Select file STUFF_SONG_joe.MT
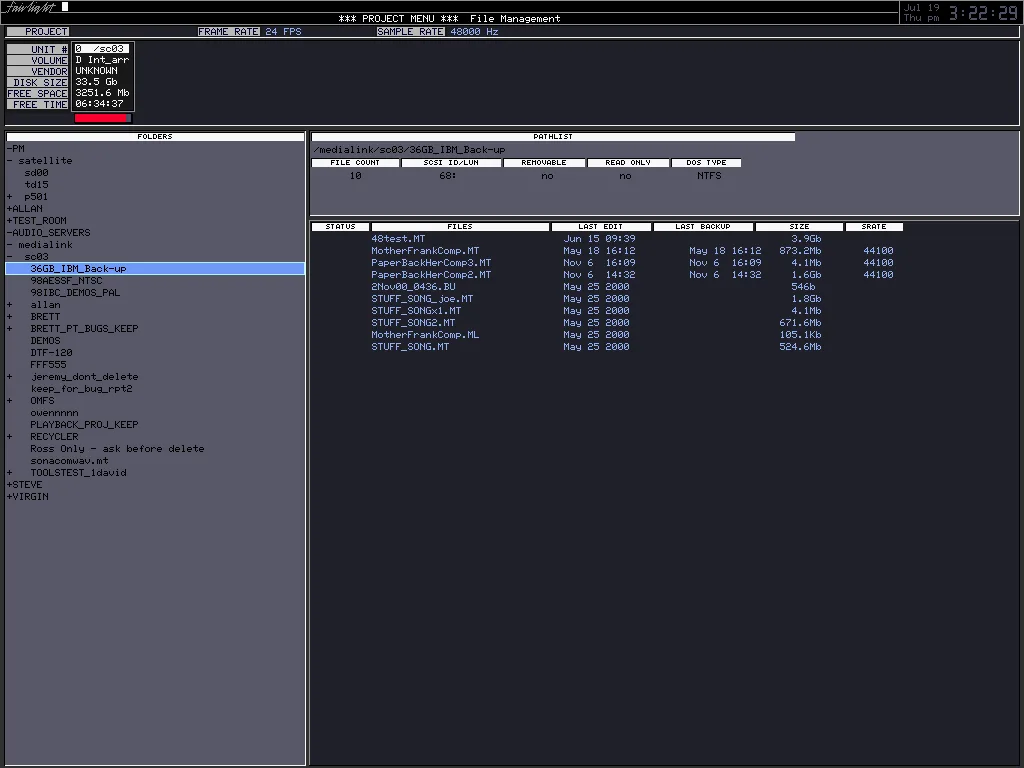Viewport: 1024px width, 768px height. pyautogui.click(x=422, y=299)
